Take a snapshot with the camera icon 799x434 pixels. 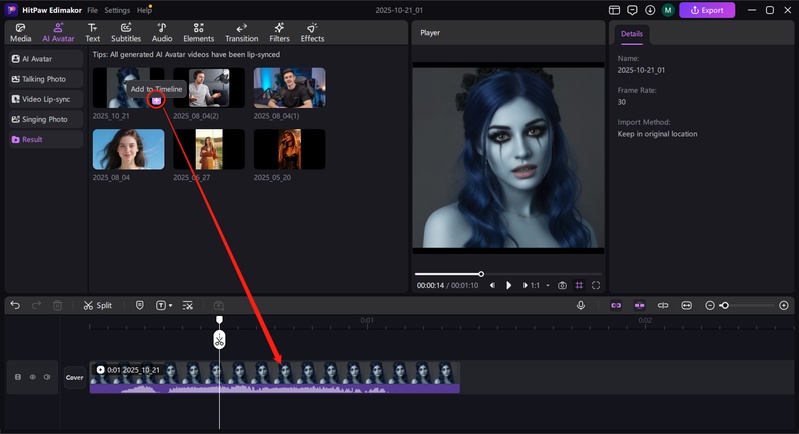562,285
